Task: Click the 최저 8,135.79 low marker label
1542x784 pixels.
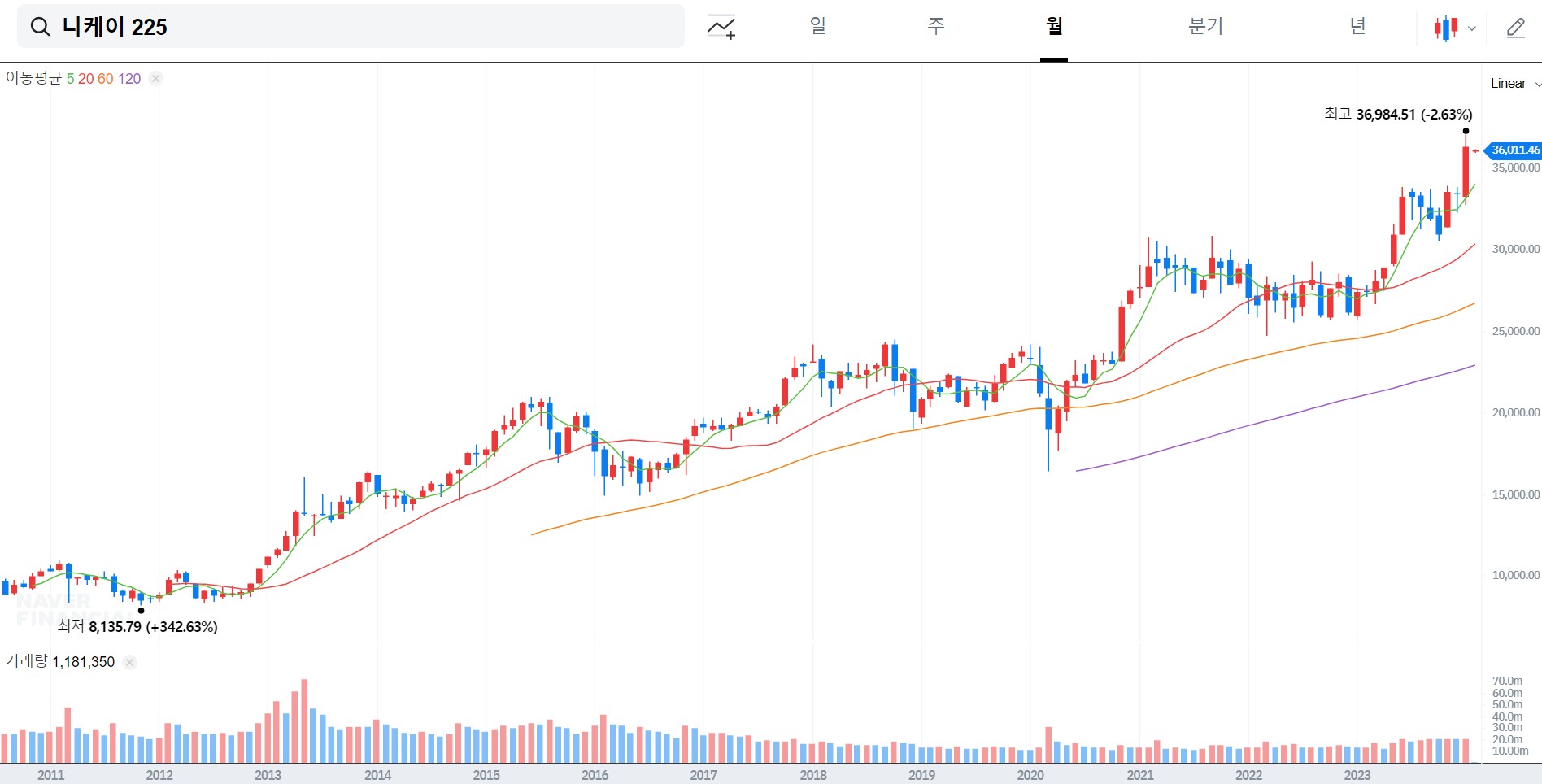Action: click(137, 626)
